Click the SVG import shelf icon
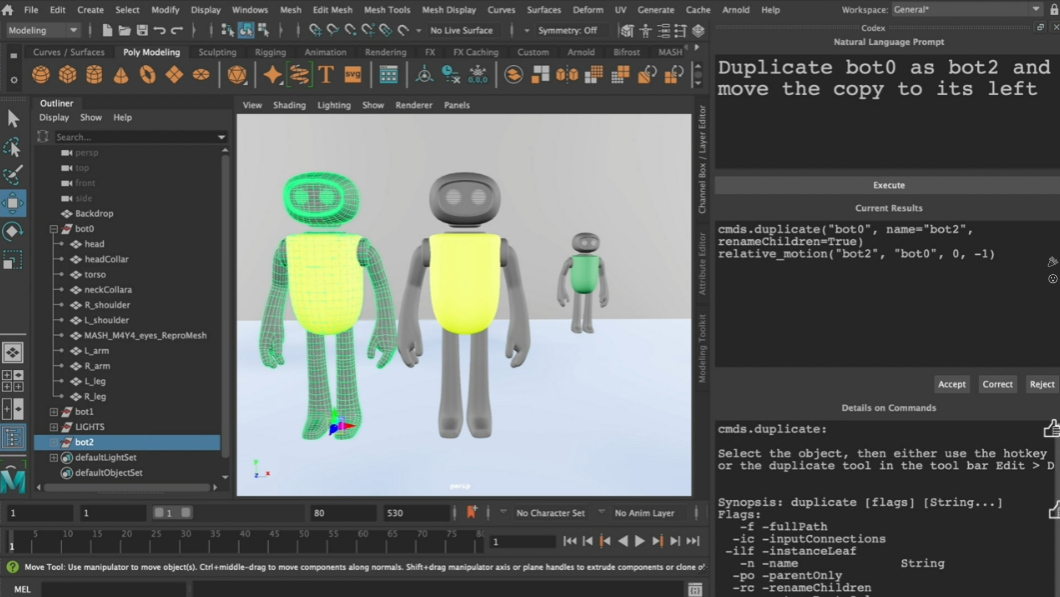The image size is (1060, 597). pyautogui.click(x=352, y=75)
